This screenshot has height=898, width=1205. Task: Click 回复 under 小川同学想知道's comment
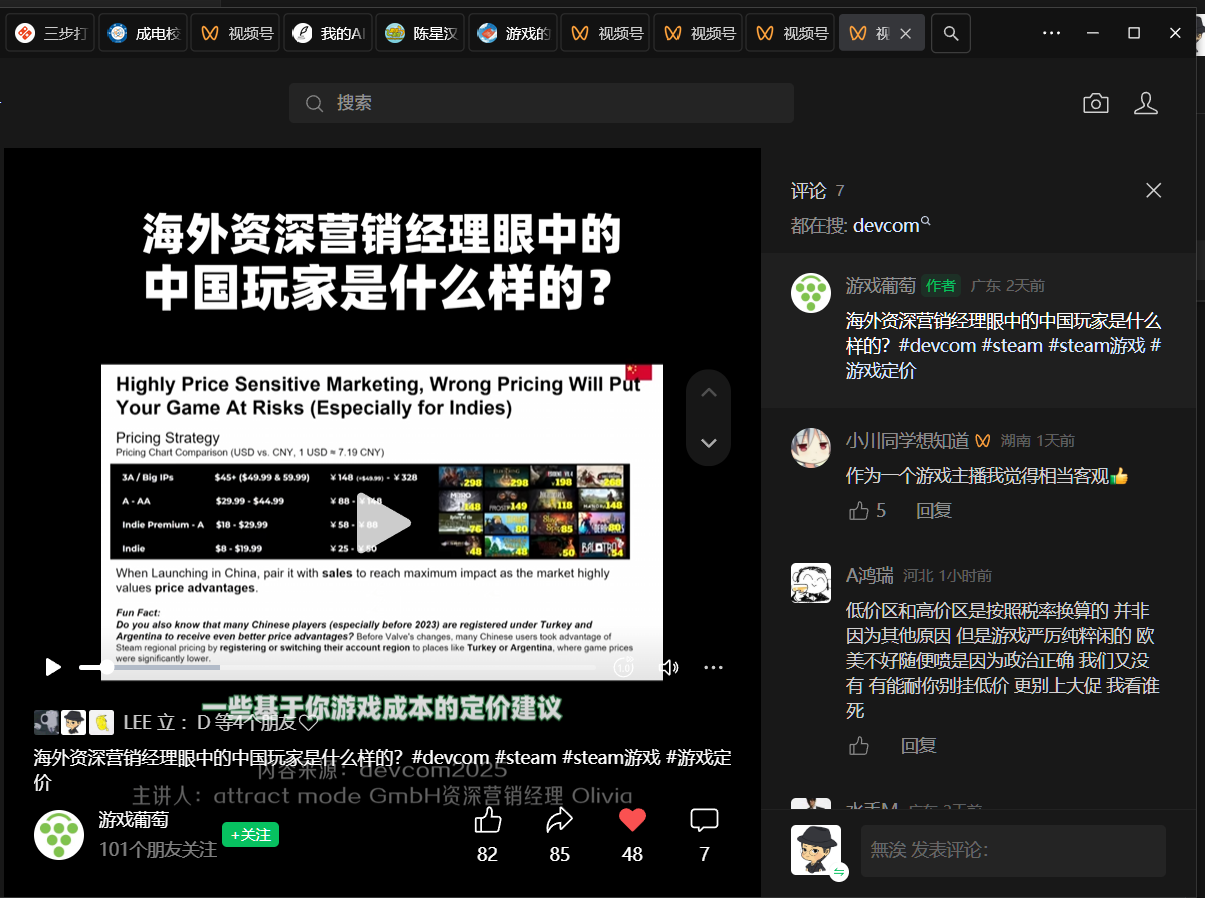click(x=934, y=511)
